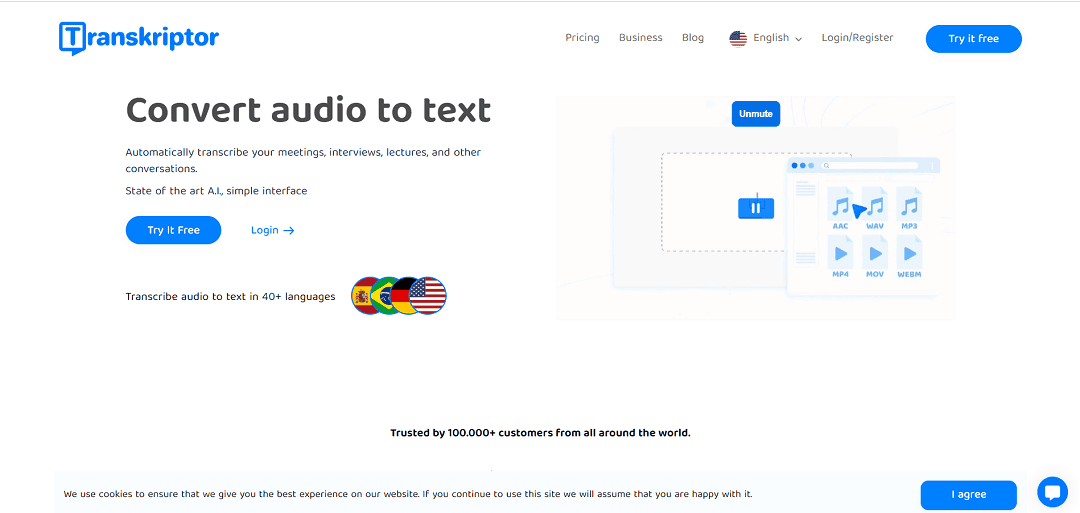Click the hero Try It Free button

tap(174, 230)
